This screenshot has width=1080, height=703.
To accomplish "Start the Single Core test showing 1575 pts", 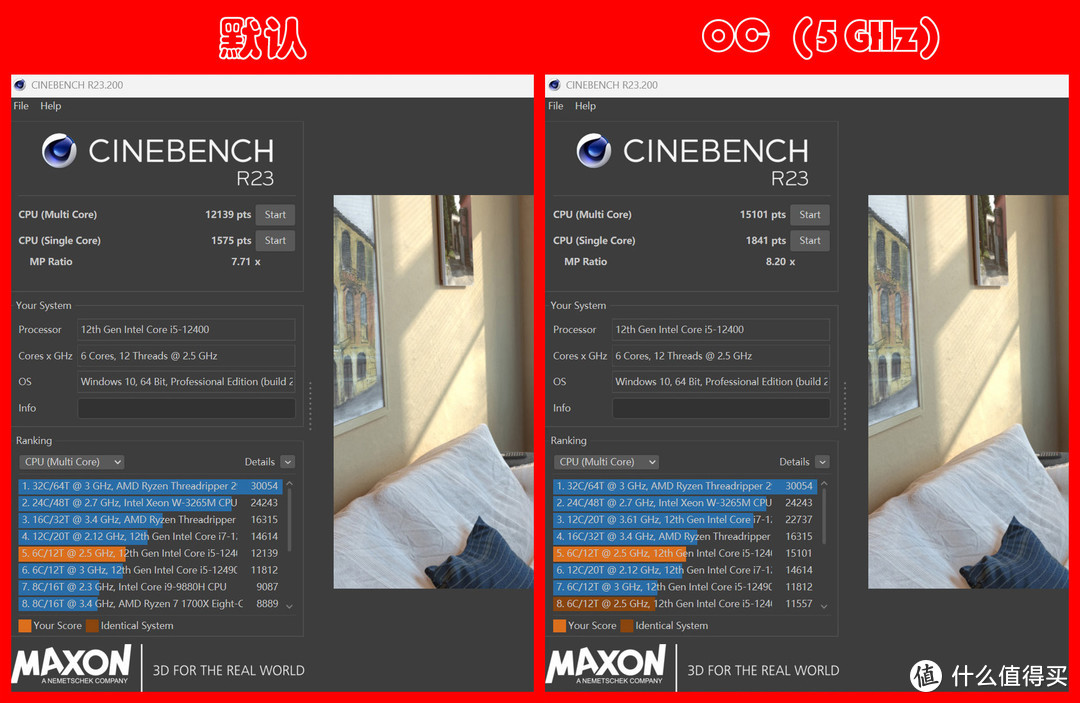I will (x=275, y=241).
